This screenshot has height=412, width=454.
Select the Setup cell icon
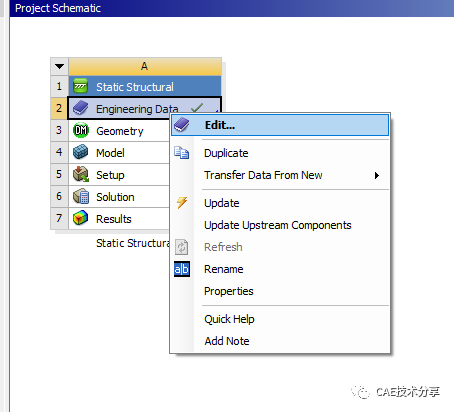[81, 174]
